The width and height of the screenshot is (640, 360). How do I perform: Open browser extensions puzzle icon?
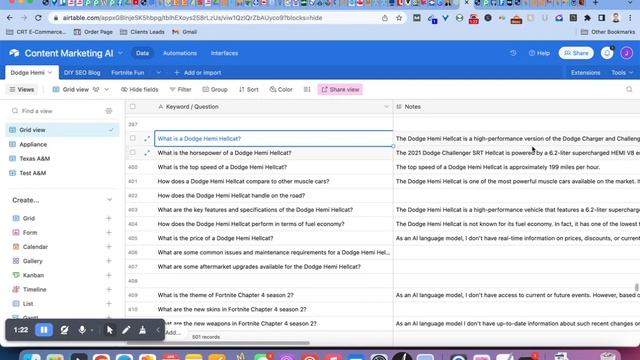[x=587, y=18]
